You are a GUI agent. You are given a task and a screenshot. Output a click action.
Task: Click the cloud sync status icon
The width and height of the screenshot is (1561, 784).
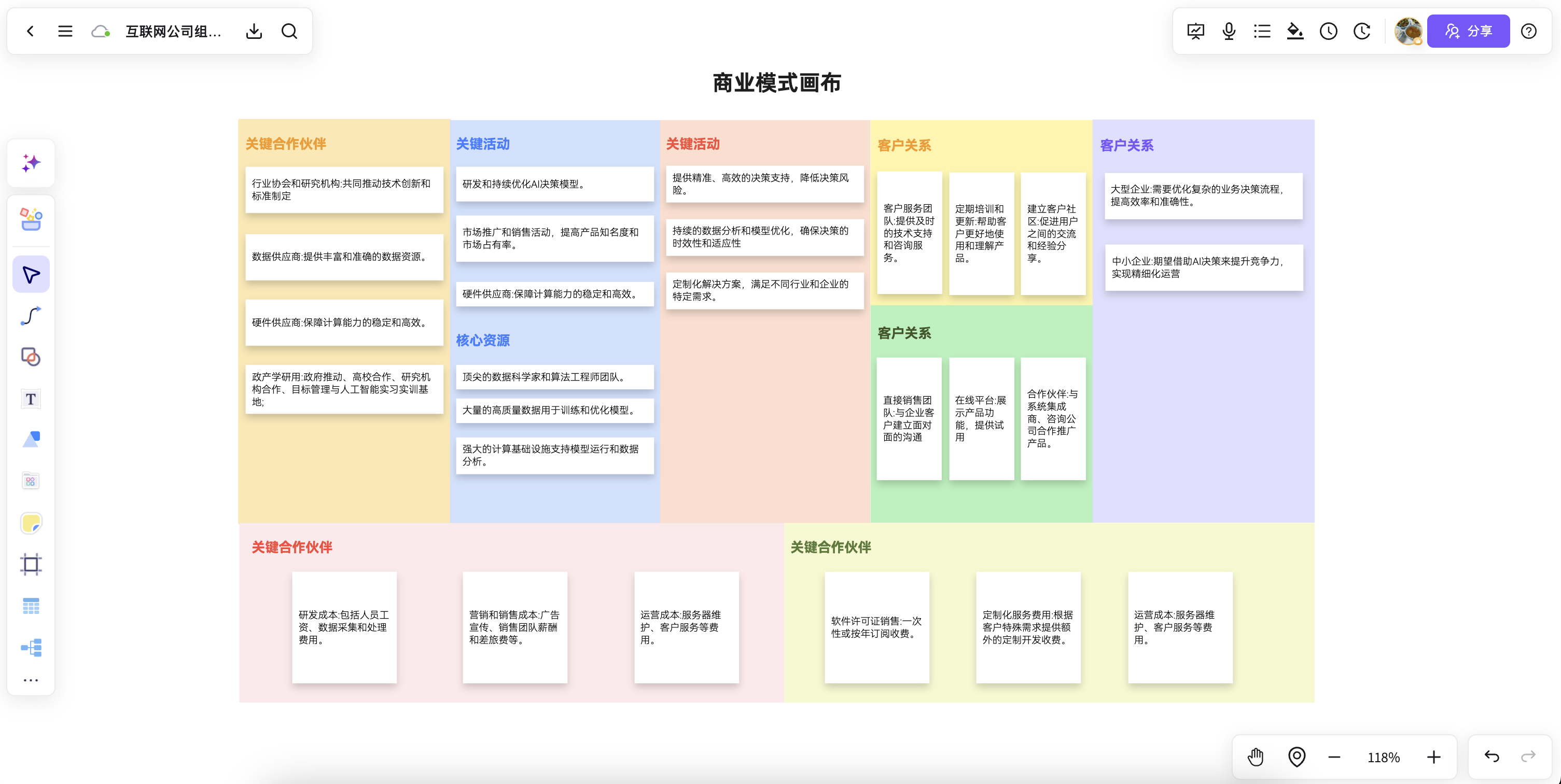pyautogui.click(x=101, y=31)
